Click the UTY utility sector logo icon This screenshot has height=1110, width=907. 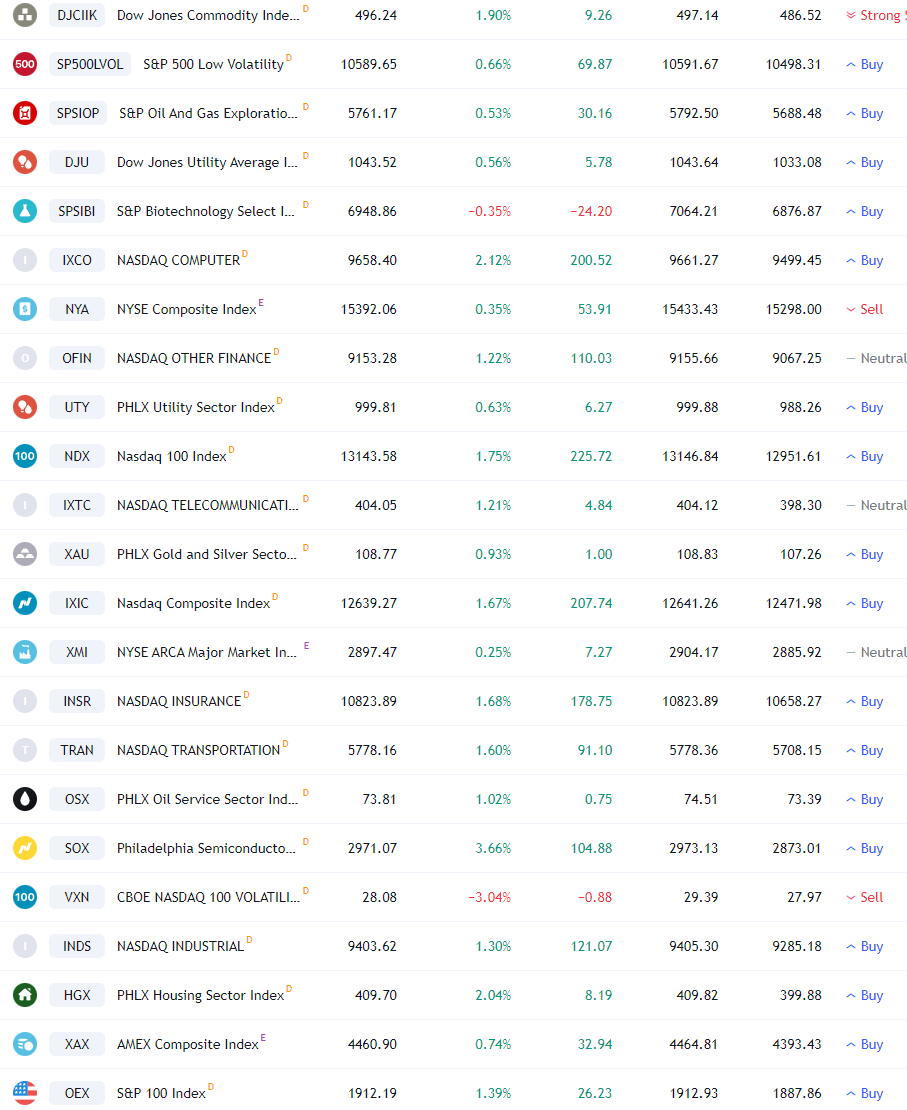pos(25,407)
